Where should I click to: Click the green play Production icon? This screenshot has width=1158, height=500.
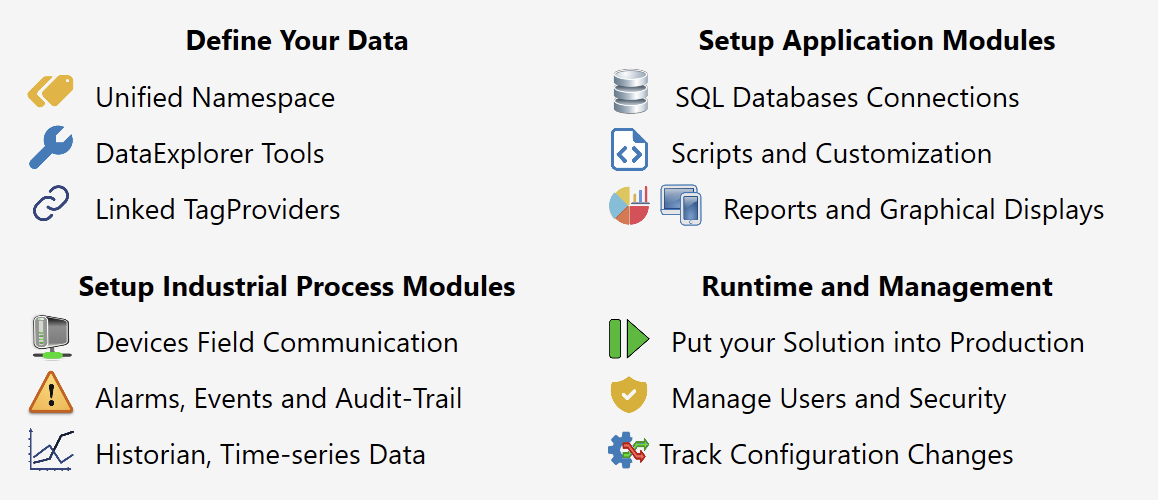(629, 339)
